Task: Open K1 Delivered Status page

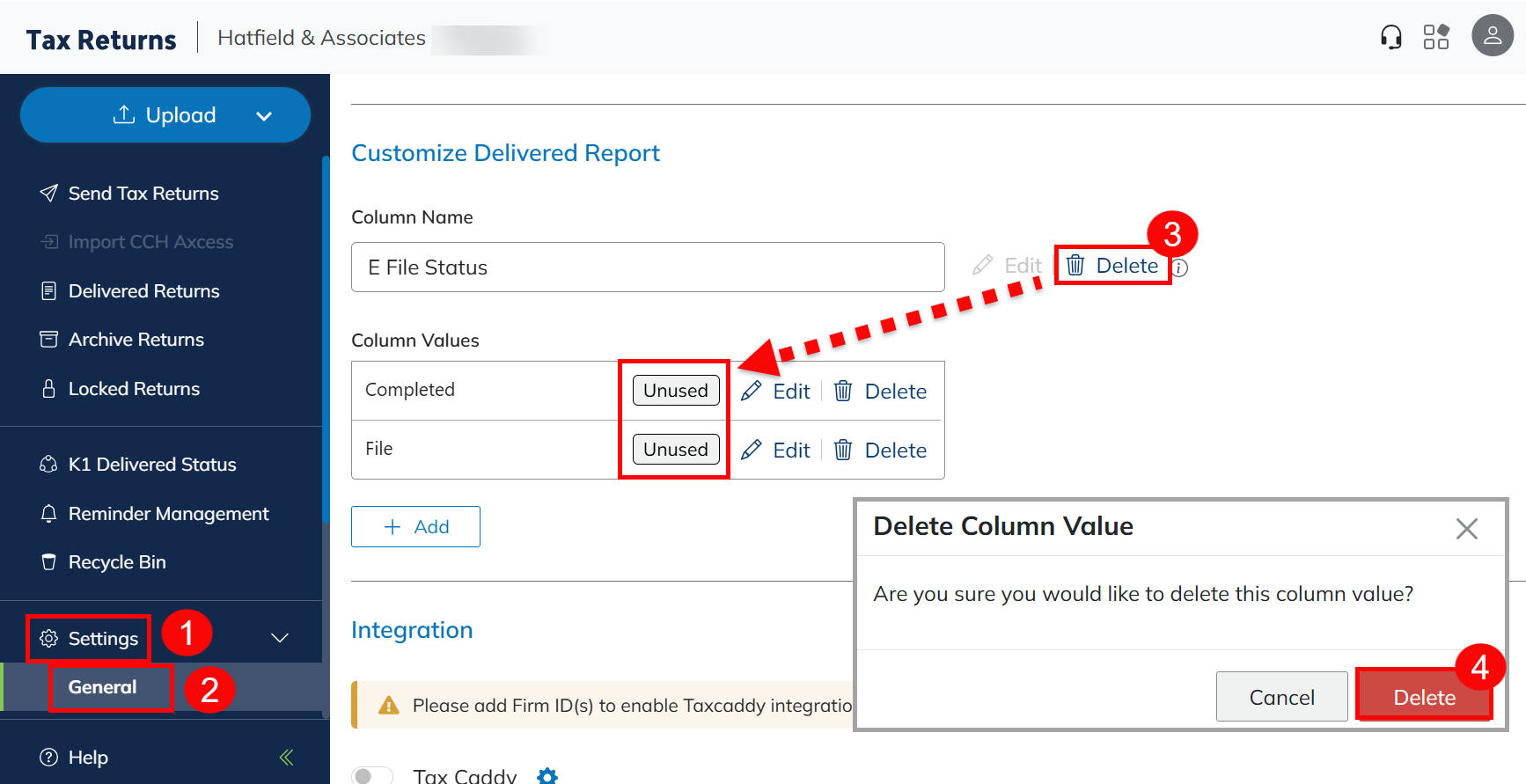Action: pos(152,465)
